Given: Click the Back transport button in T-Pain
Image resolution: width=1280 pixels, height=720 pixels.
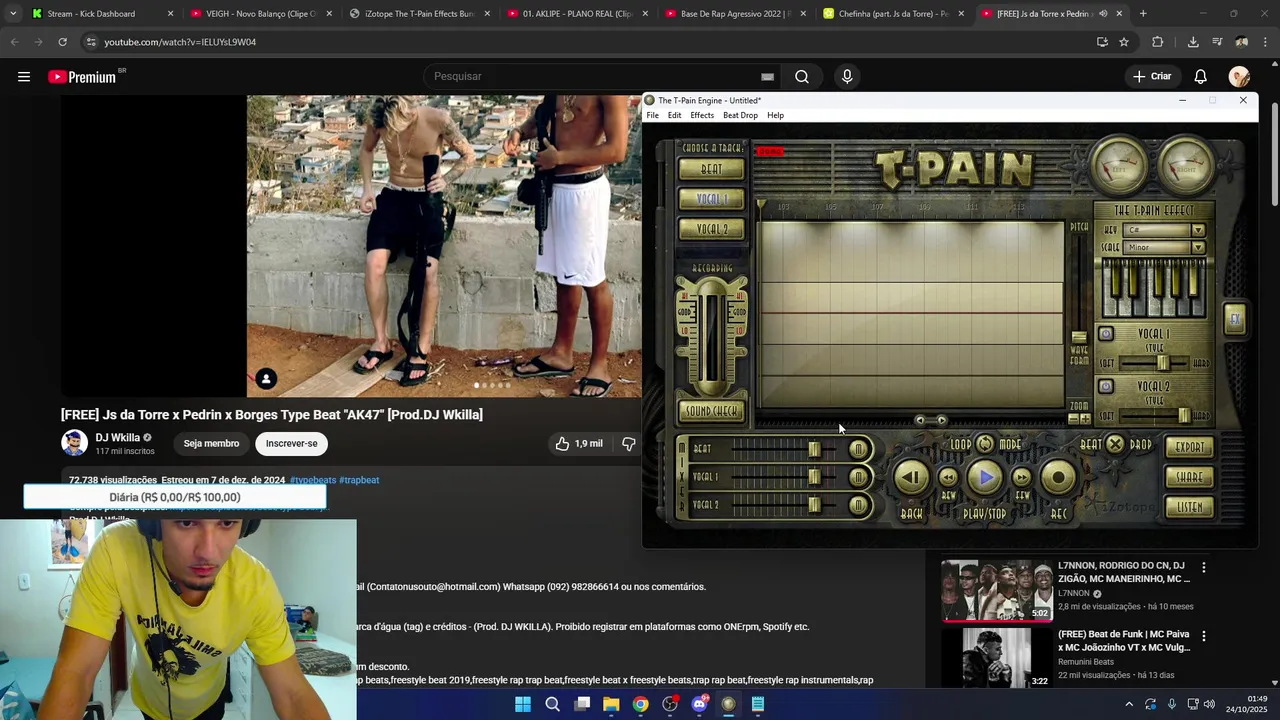Looking at the screenshot, I should (911, 478).
